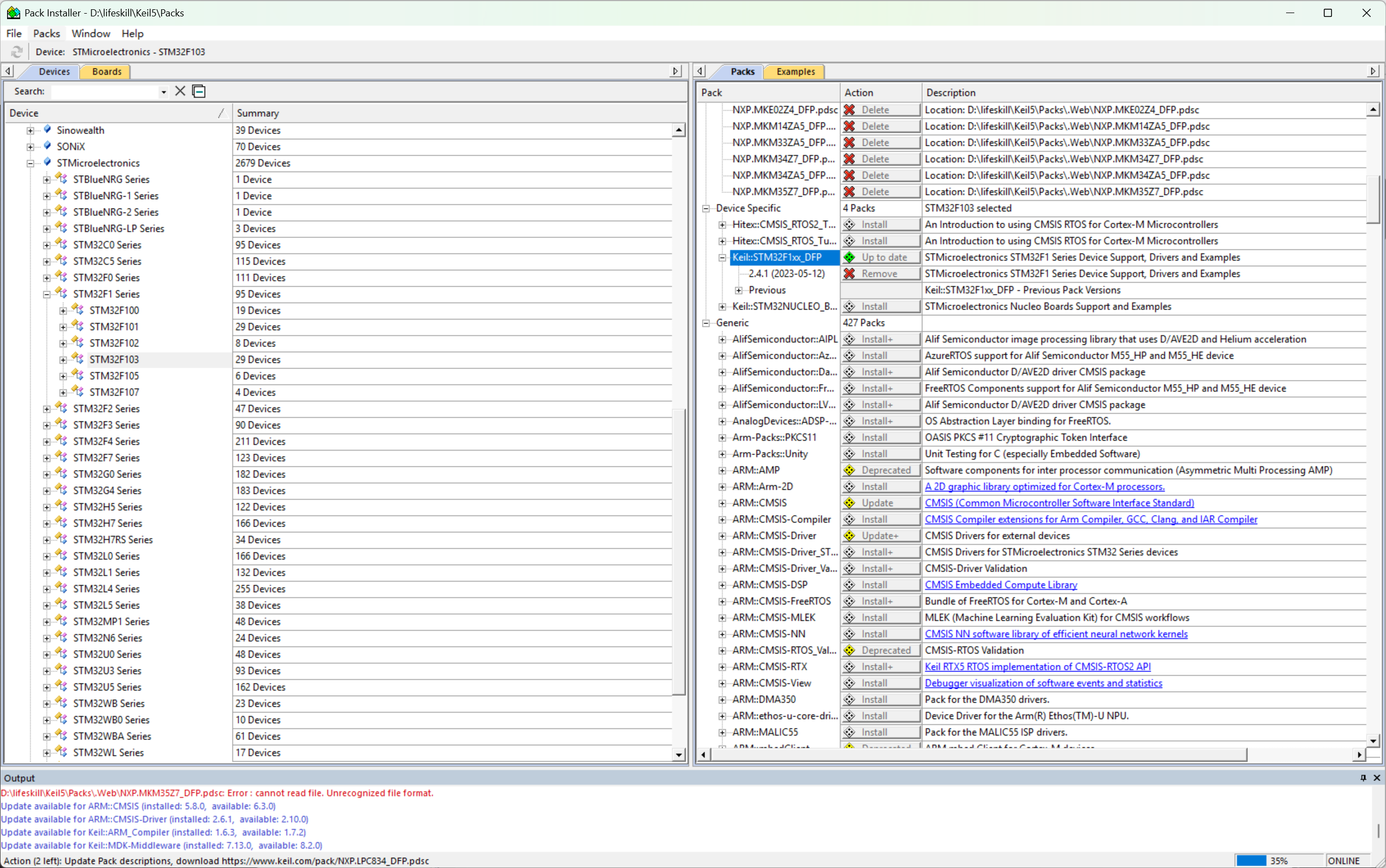Viewport: 1386px width, 868px height.
Task: Click the Packs pane horizontal scrollbar
Action: [979, 754]
